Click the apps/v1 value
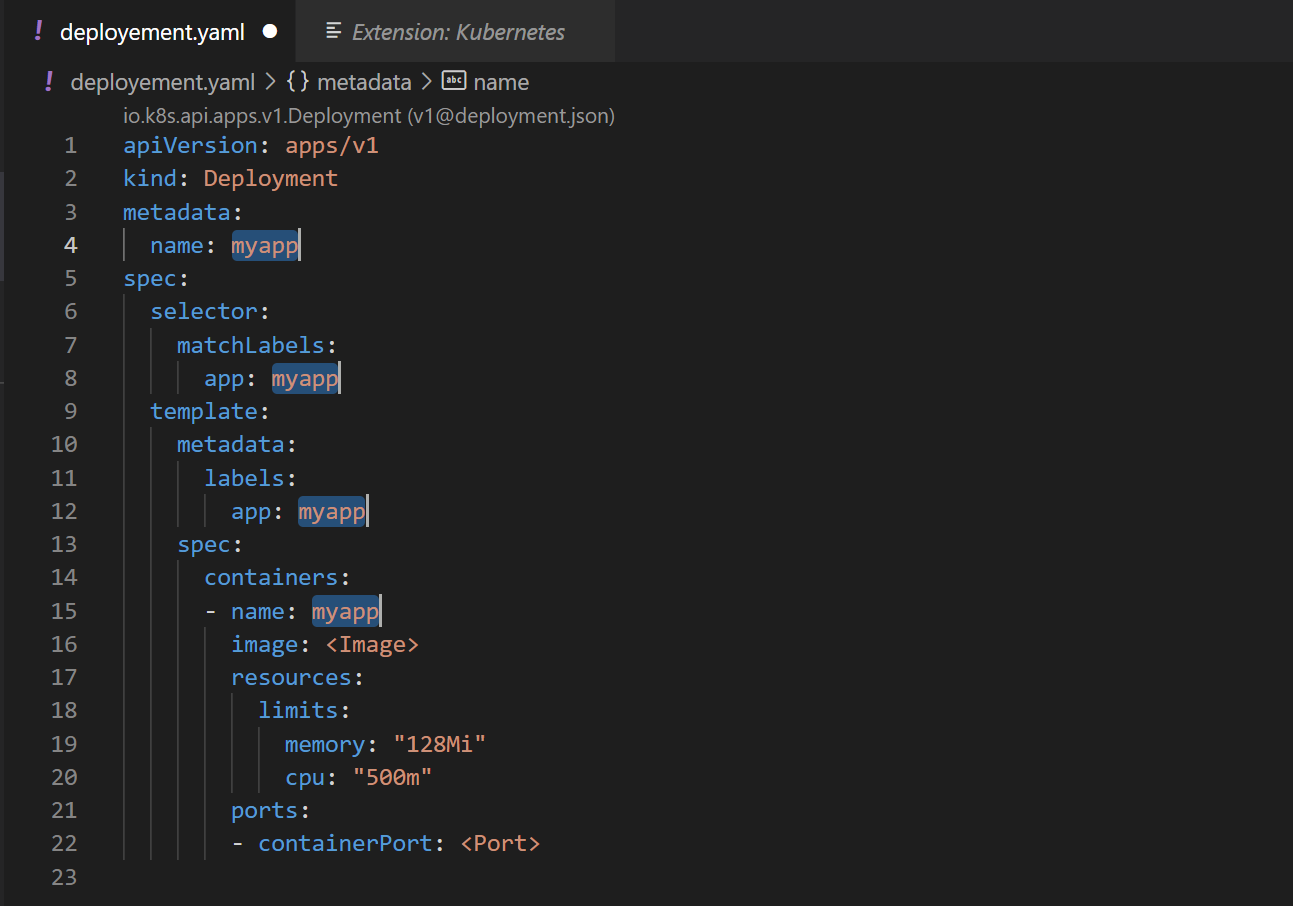The image size is (1293, 906). point(332,145)
